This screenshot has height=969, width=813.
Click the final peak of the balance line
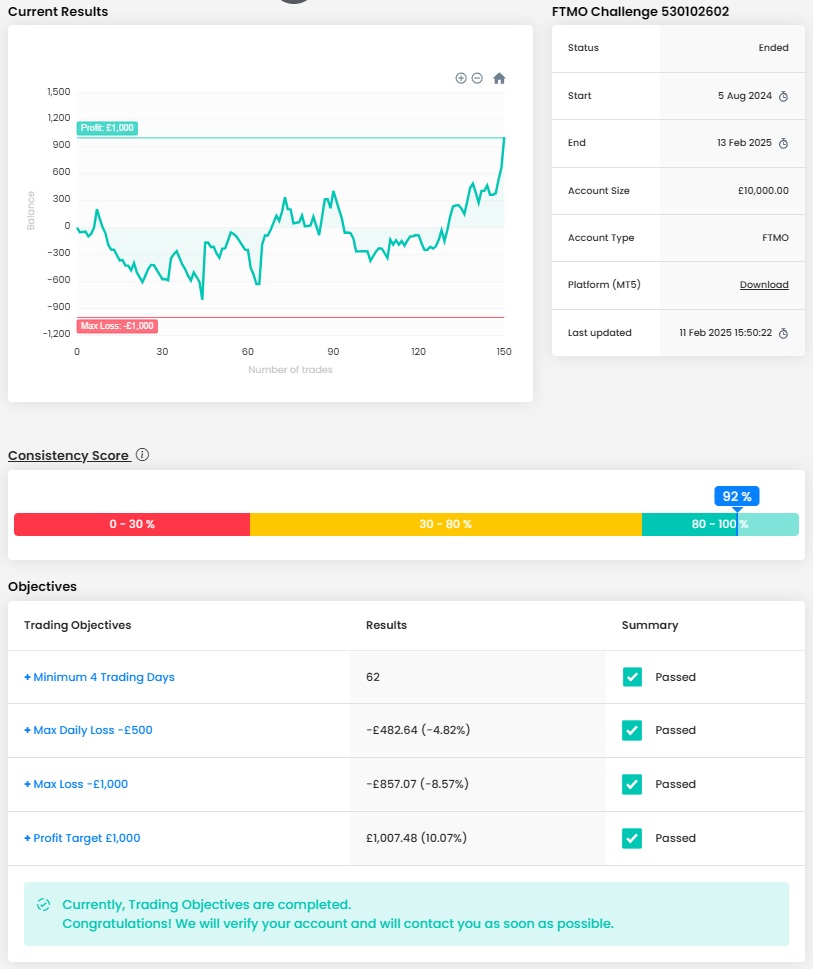click(504, 138)
